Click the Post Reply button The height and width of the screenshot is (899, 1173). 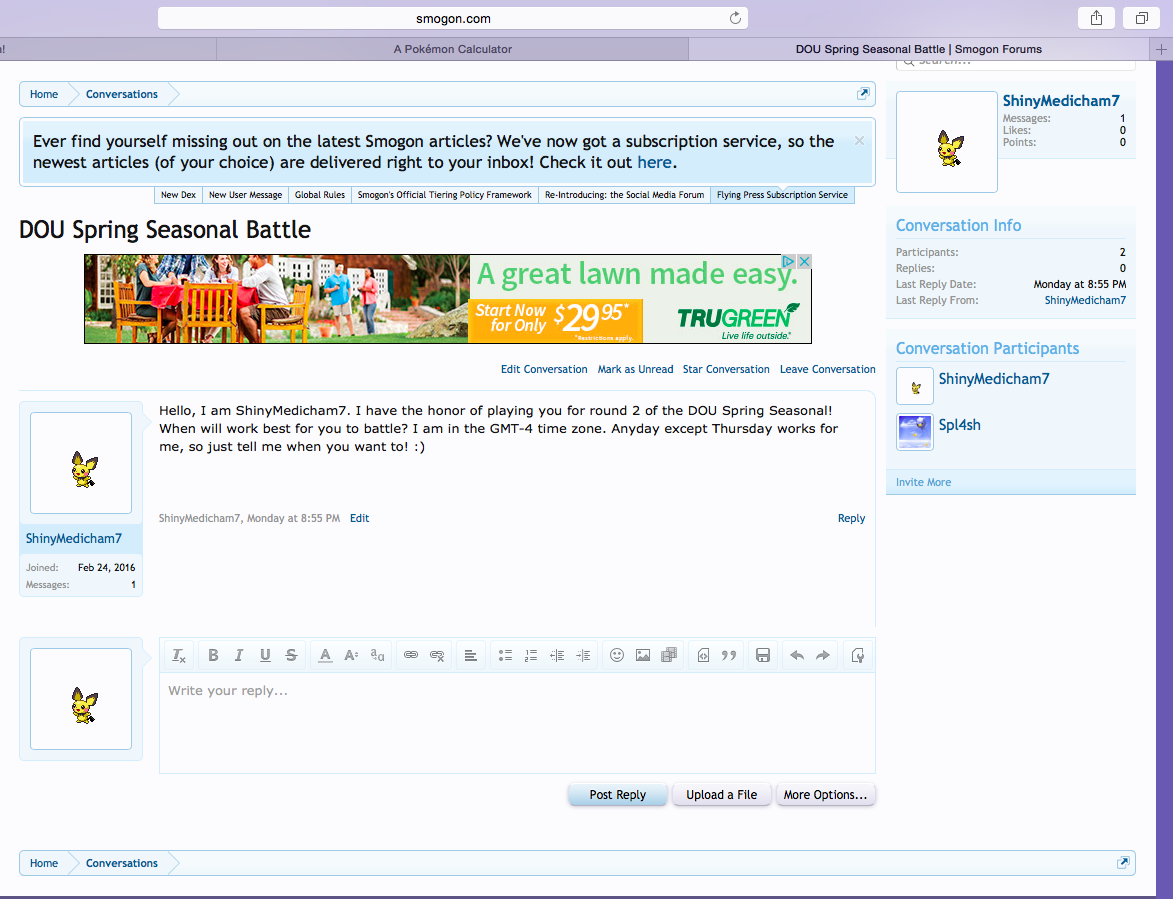click(x=617, y=795)
